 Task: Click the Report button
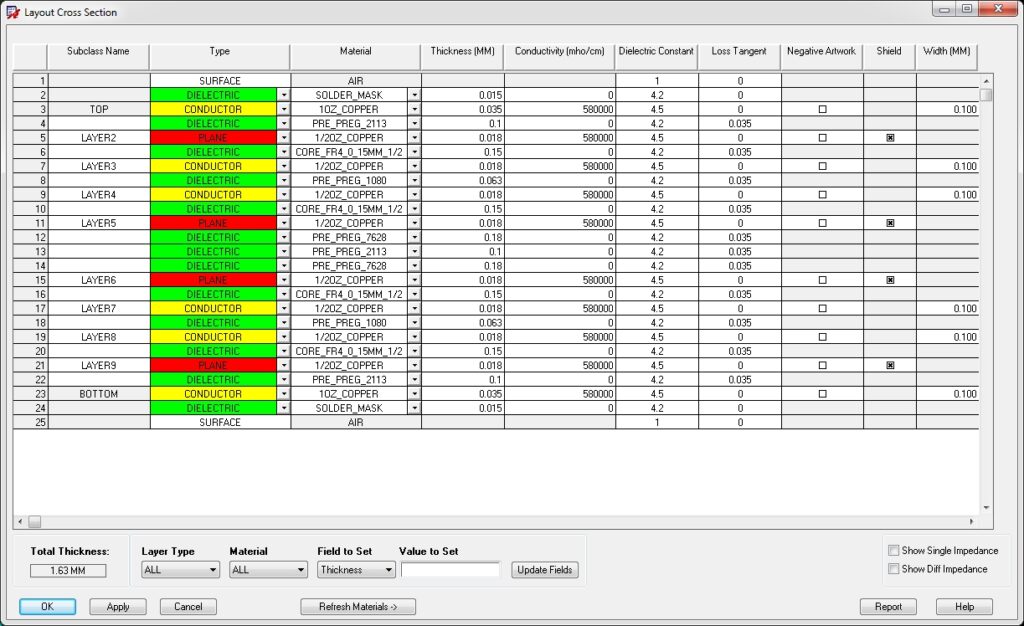(888, 607)
